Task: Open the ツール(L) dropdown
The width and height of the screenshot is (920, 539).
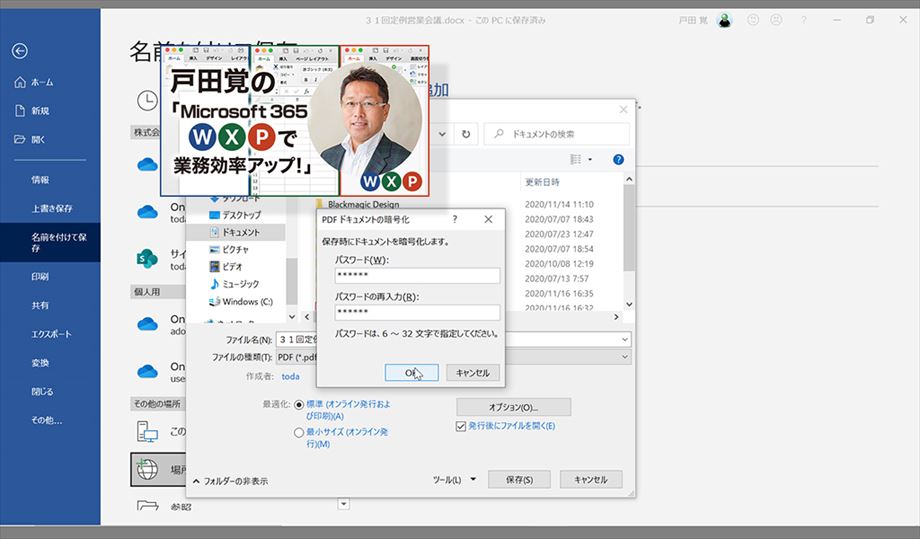Action: [454, 480]
